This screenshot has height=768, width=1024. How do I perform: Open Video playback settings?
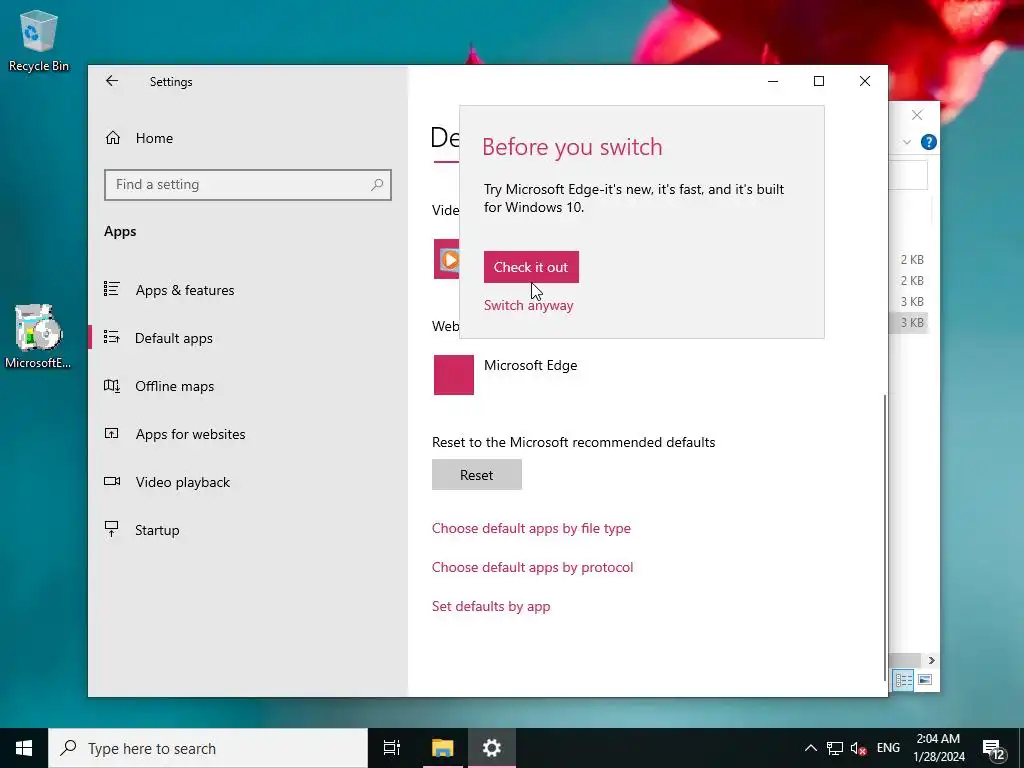tap(183, 482)
